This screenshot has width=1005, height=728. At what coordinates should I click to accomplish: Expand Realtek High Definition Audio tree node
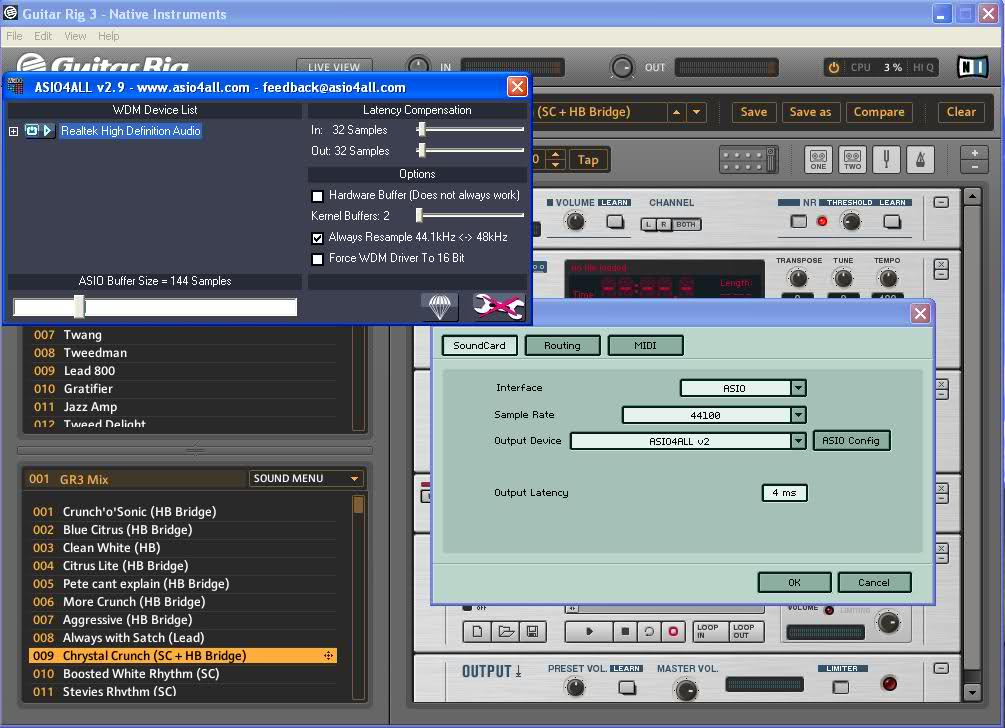pyautogui.click(x=14, y=131)
